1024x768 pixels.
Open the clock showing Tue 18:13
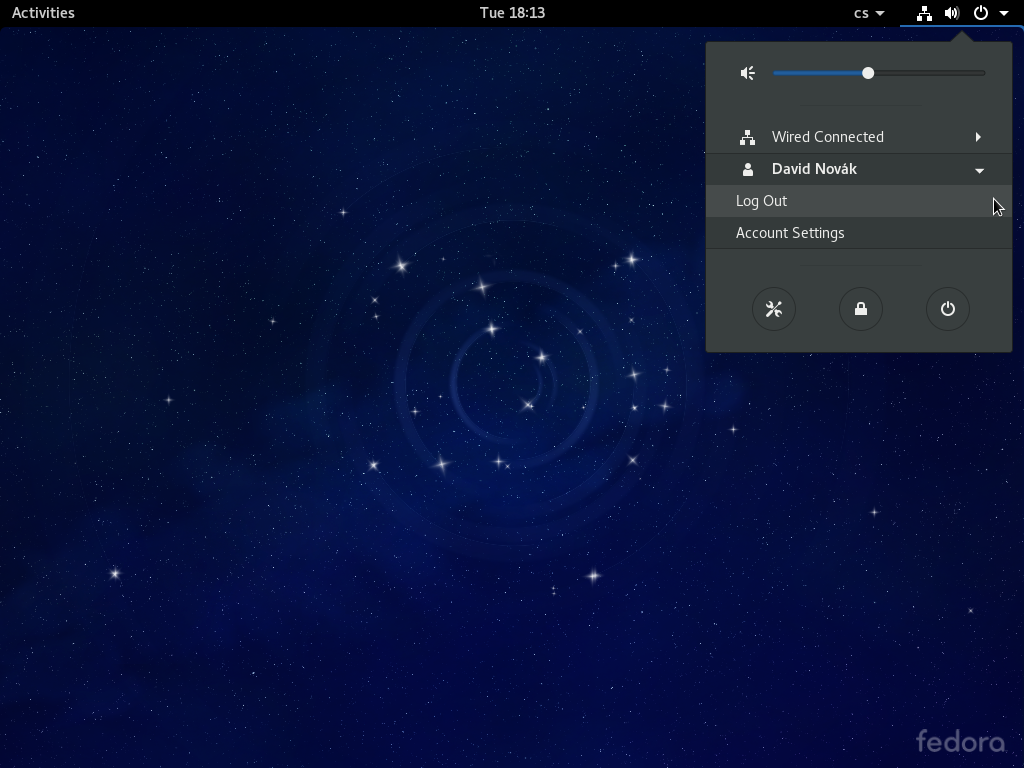click(x=512, y=13)
